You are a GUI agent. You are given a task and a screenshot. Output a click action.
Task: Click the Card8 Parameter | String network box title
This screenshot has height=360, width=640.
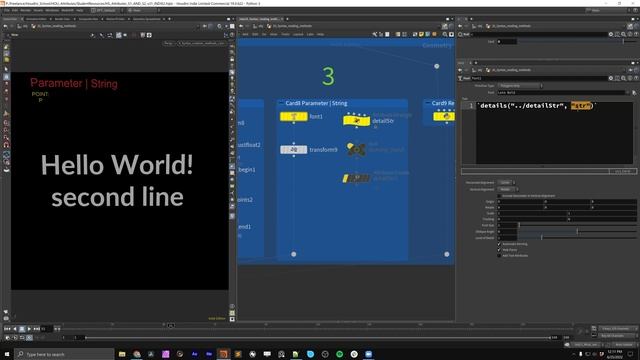point(316,103)
